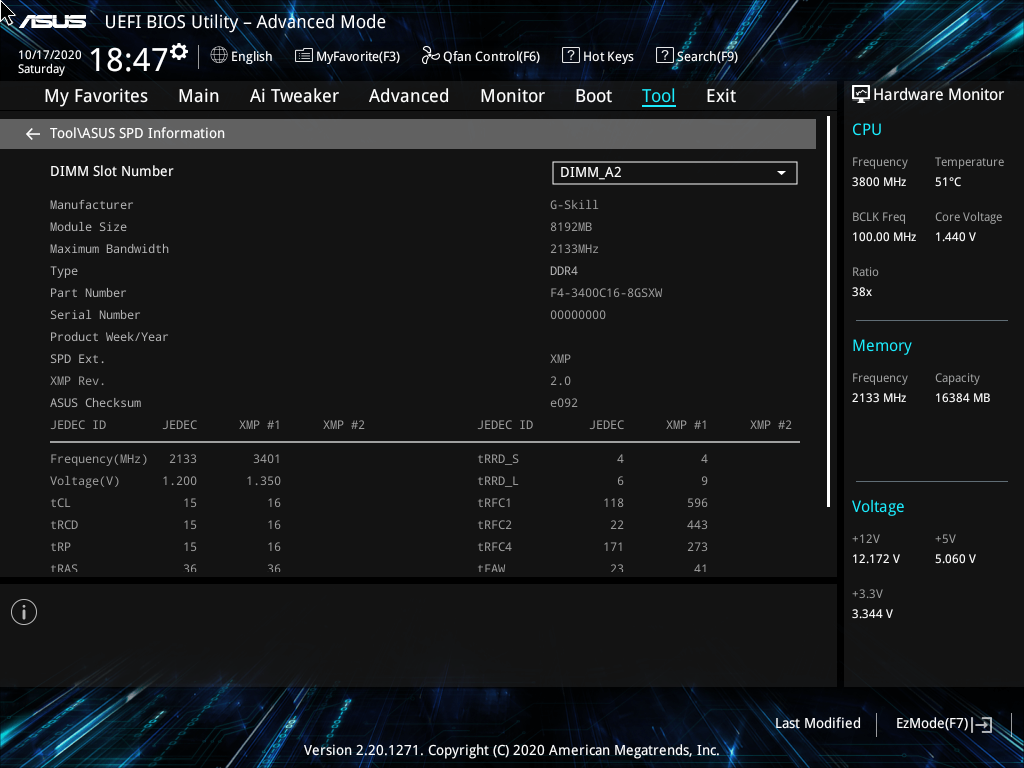Click the tRFC1 XMP value 596

click(697, 503)
